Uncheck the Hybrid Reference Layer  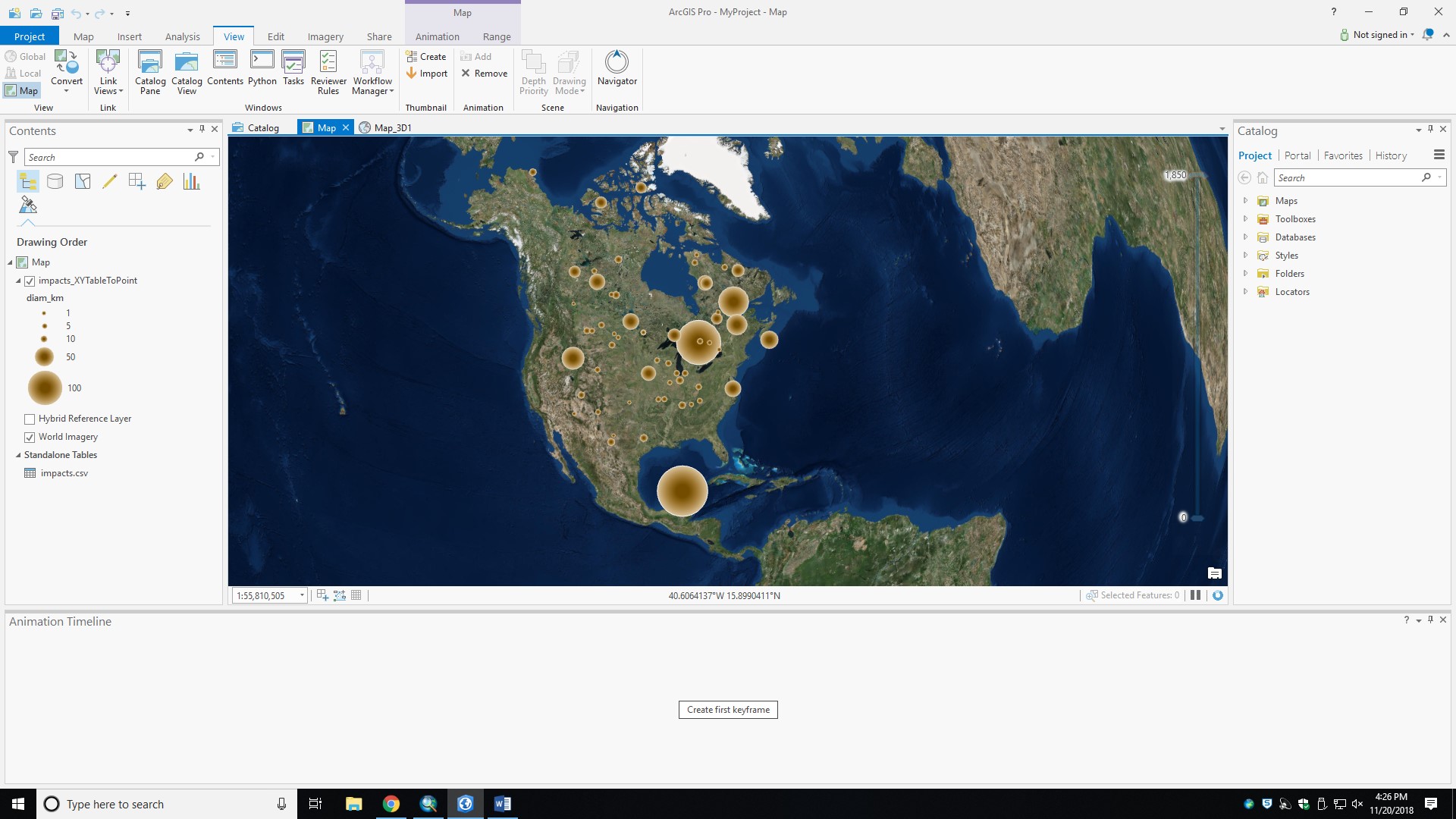(x=30, y=418)
